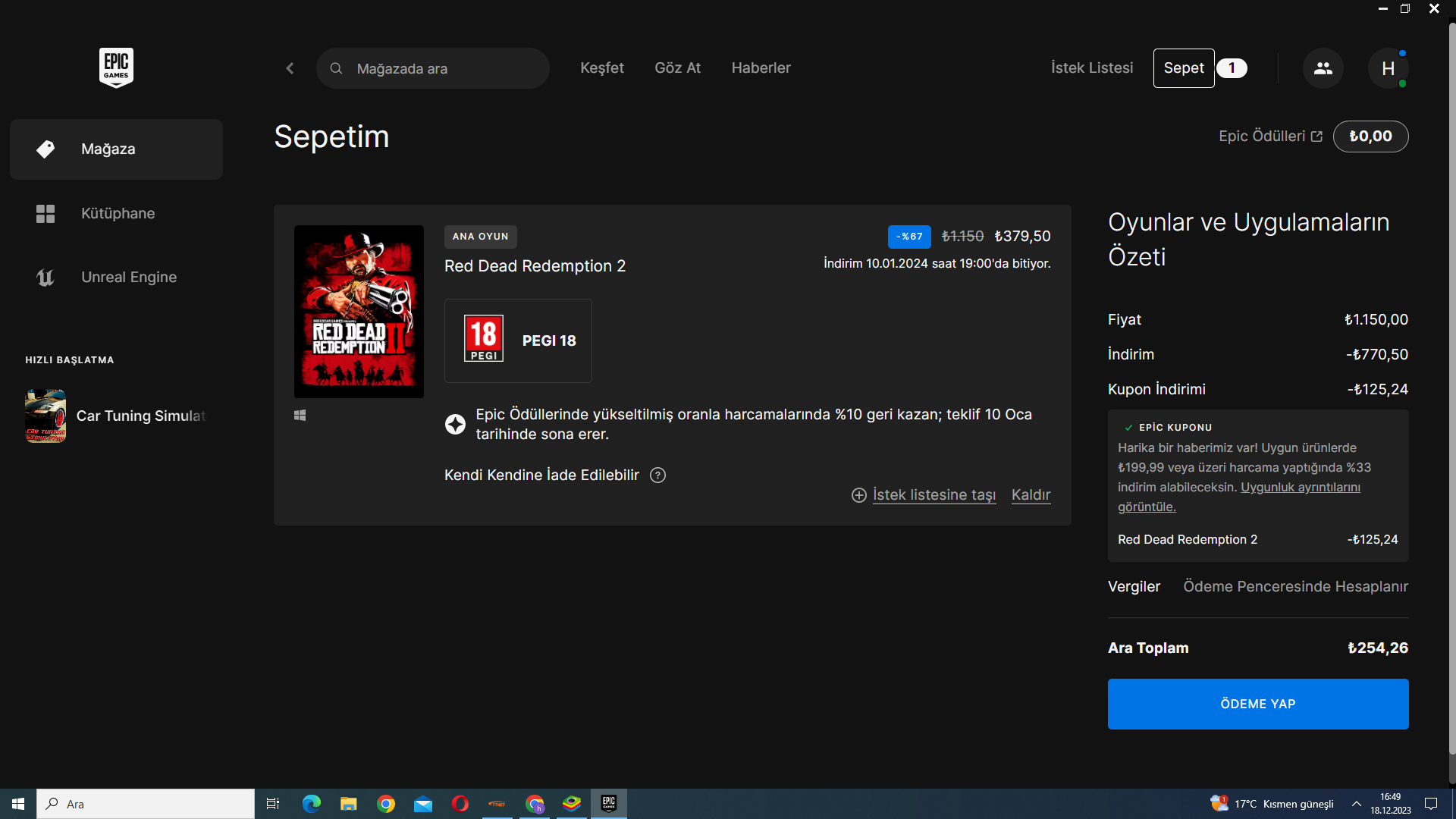Switch to Göz At tab

(677, 68)
